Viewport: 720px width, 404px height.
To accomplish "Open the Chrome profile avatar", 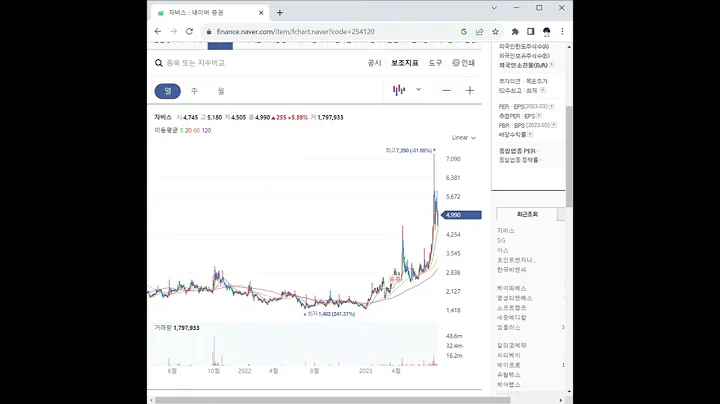I will pos(546,32).
